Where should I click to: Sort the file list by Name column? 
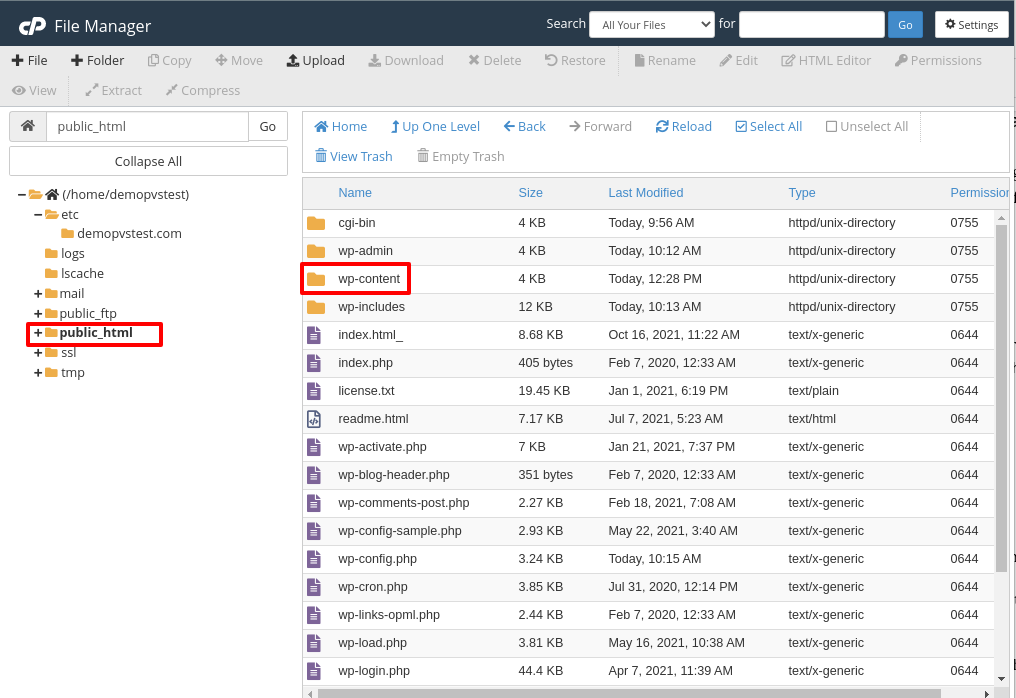(x=354, y=192)
